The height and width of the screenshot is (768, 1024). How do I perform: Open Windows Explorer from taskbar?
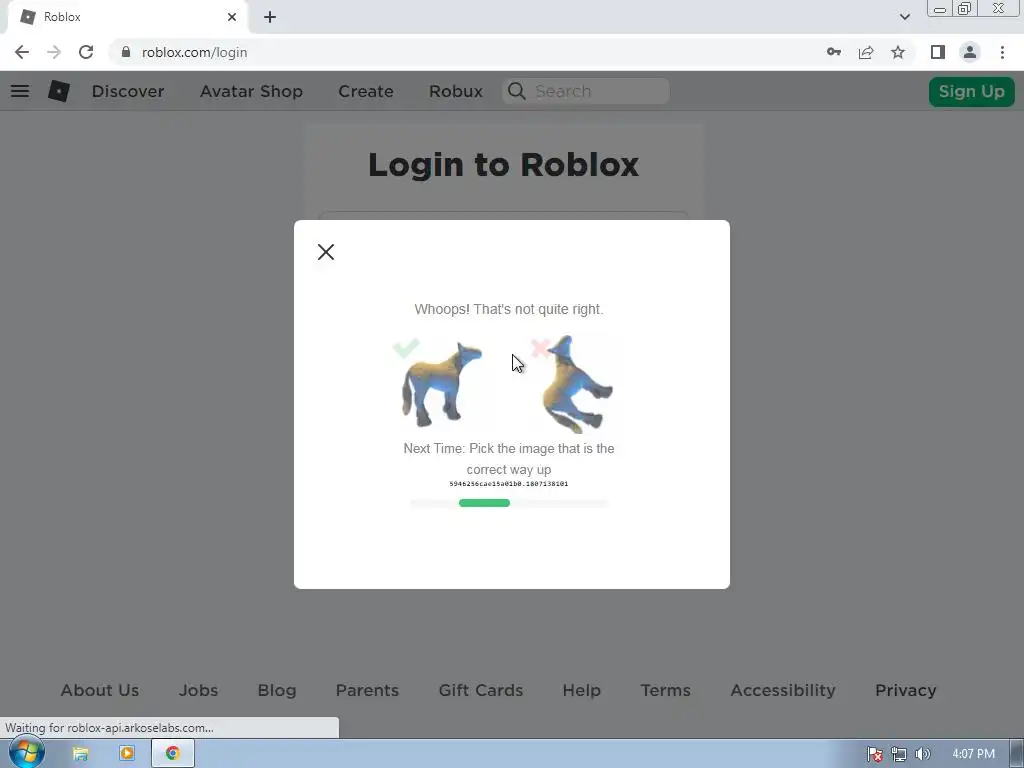80,754
